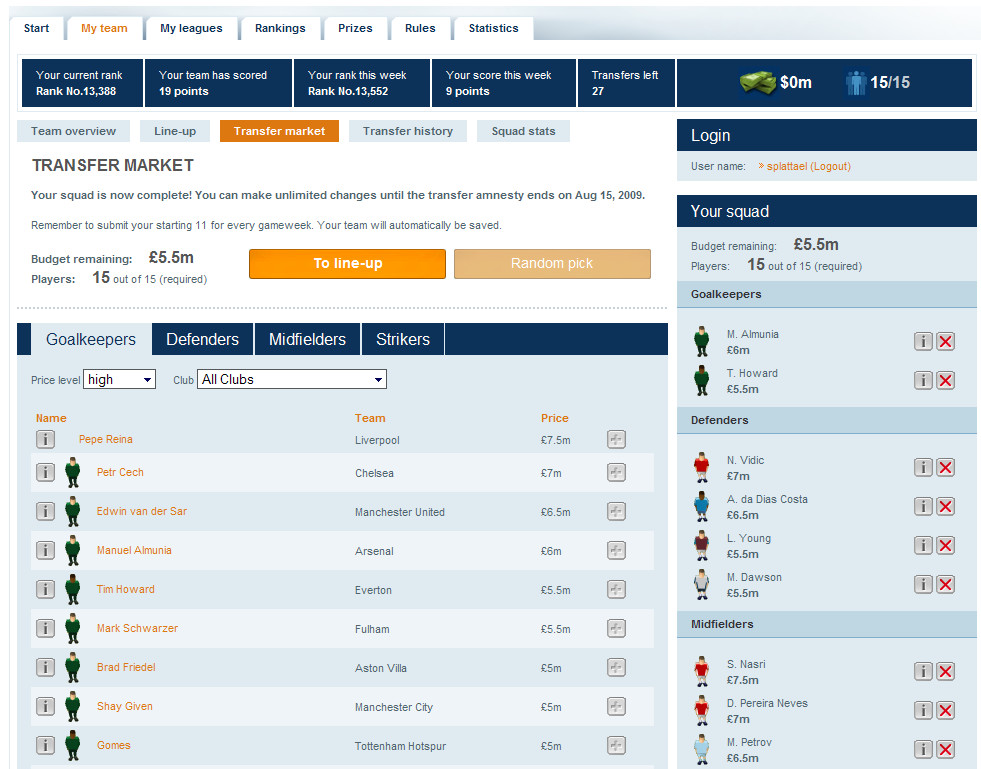Screen dimensions: 981x769
Task: Open the Prizes tab
Action: point(355,28)
